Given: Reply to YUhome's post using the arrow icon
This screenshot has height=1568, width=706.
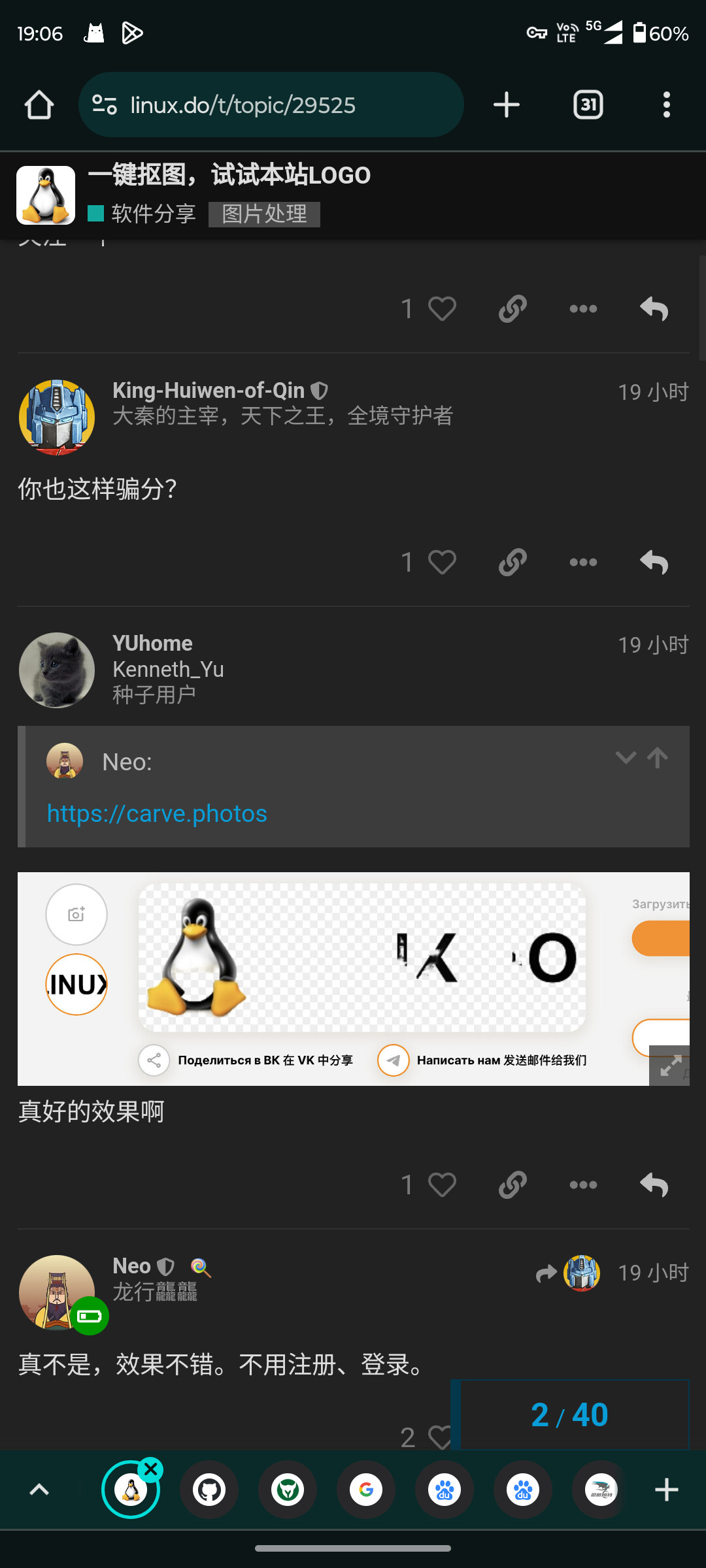Looking at the screenshot, I should pyautogui.click(x=654, y=1185).
